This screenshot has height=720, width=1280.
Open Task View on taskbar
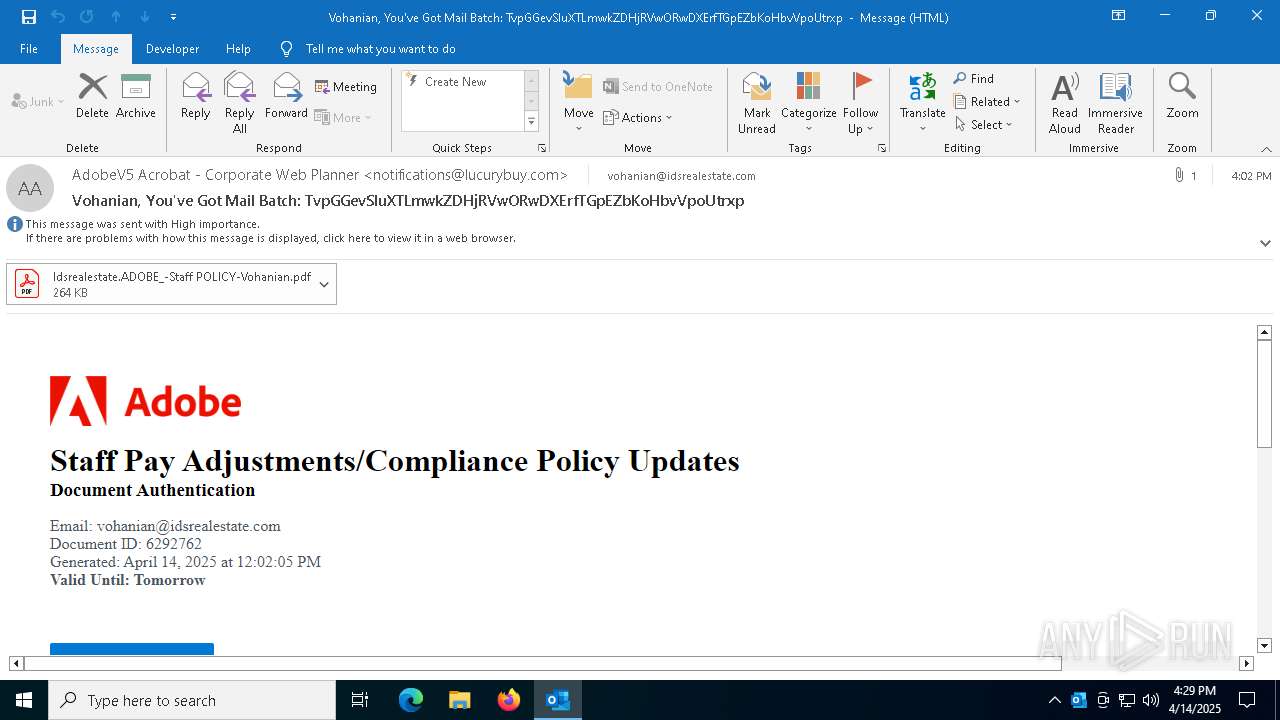pos(360,700)
